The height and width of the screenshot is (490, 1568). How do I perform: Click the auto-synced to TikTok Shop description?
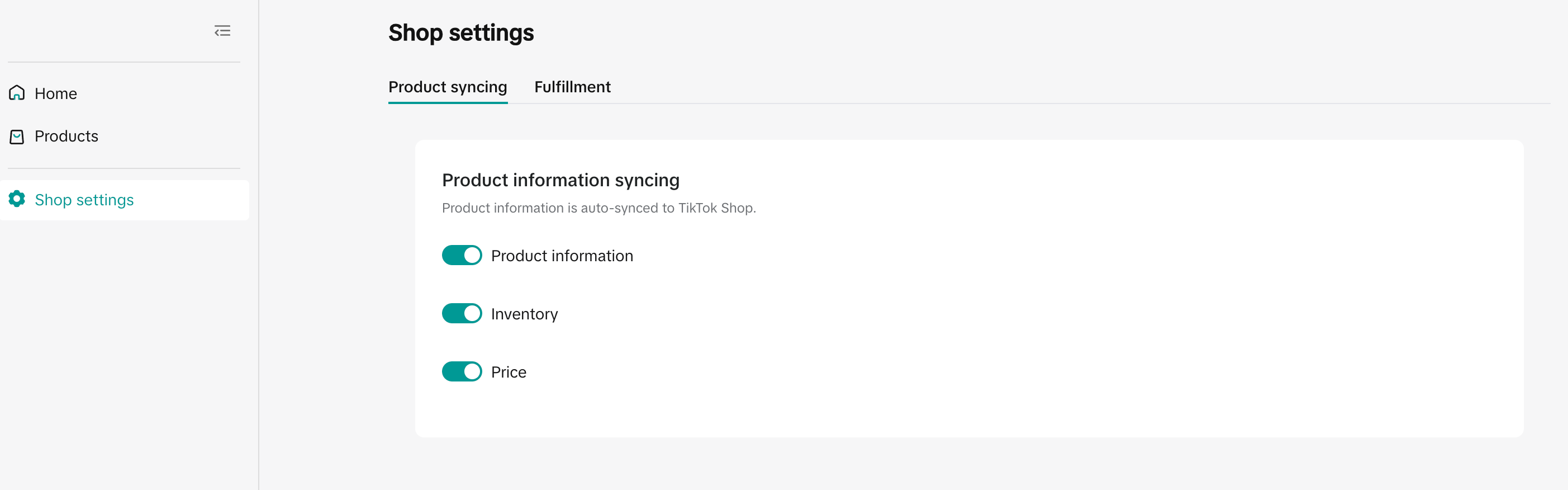(x=598, y=209)
